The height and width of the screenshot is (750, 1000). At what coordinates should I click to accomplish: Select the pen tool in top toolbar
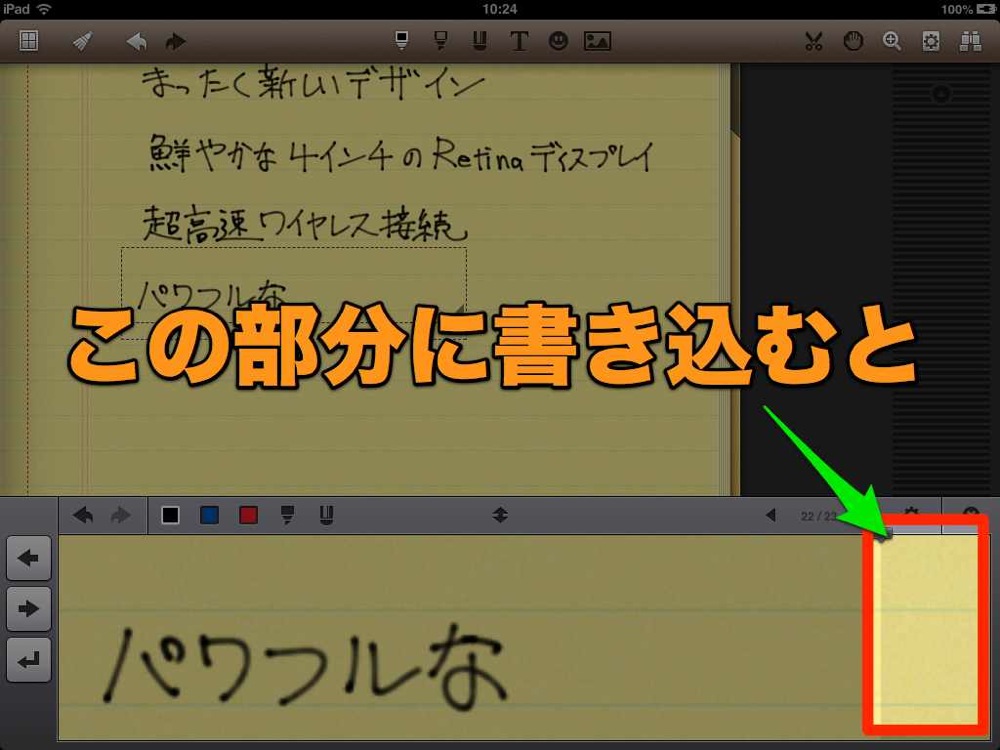402,41
